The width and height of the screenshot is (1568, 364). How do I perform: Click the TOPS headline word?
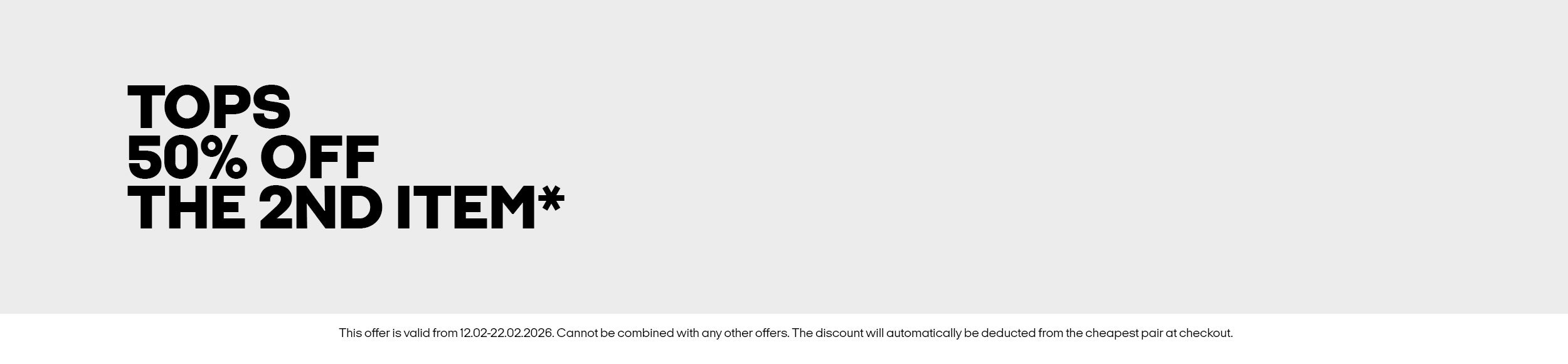point(209,107)
